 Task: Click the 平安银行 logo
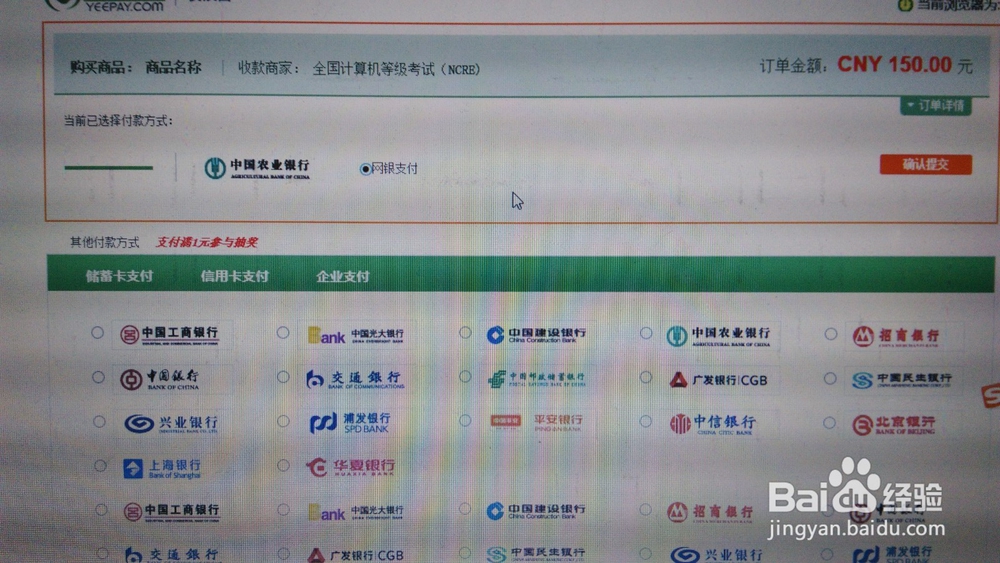pos(537,422)
